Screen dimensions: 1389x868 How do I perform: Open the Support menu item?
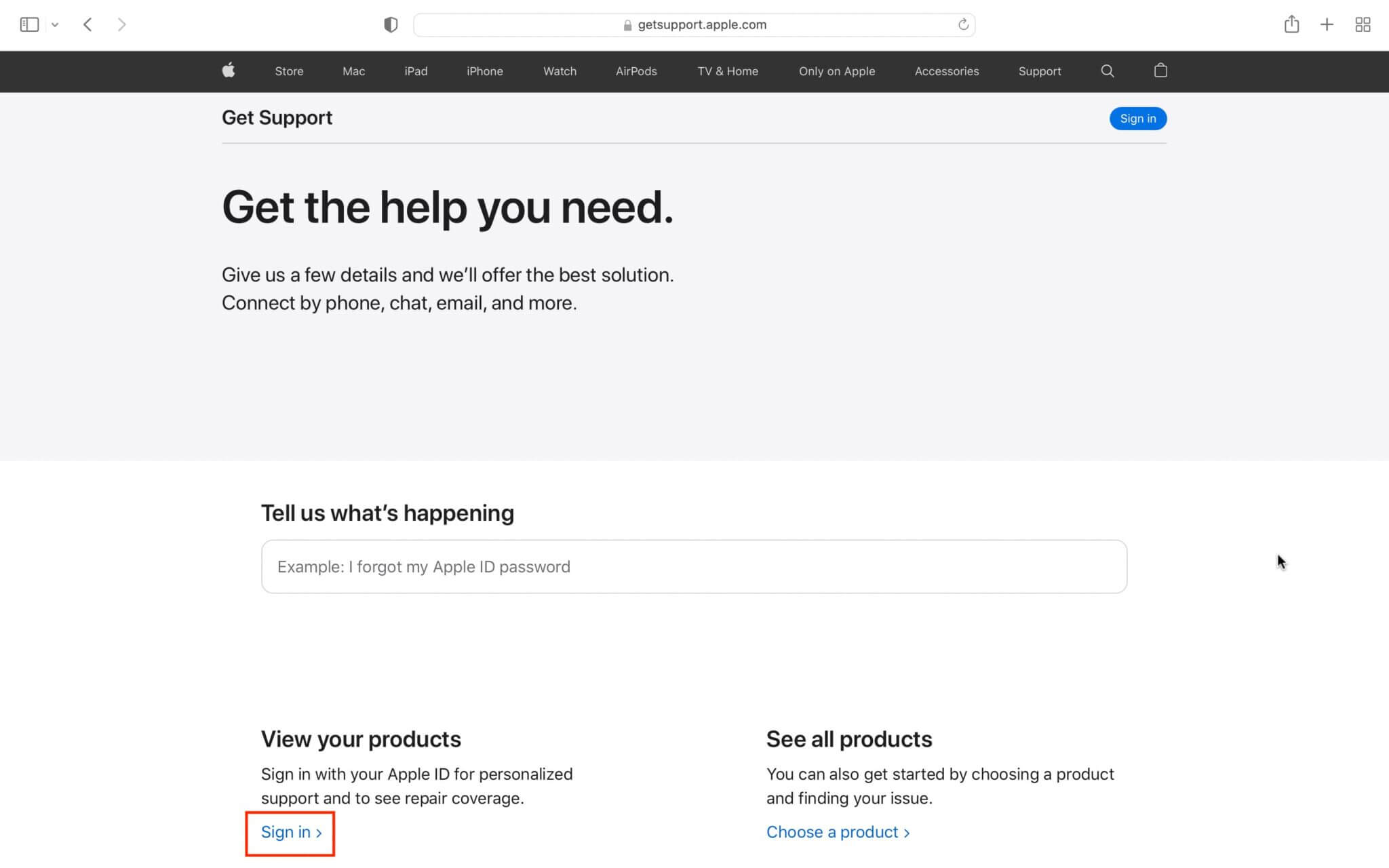1039,71
